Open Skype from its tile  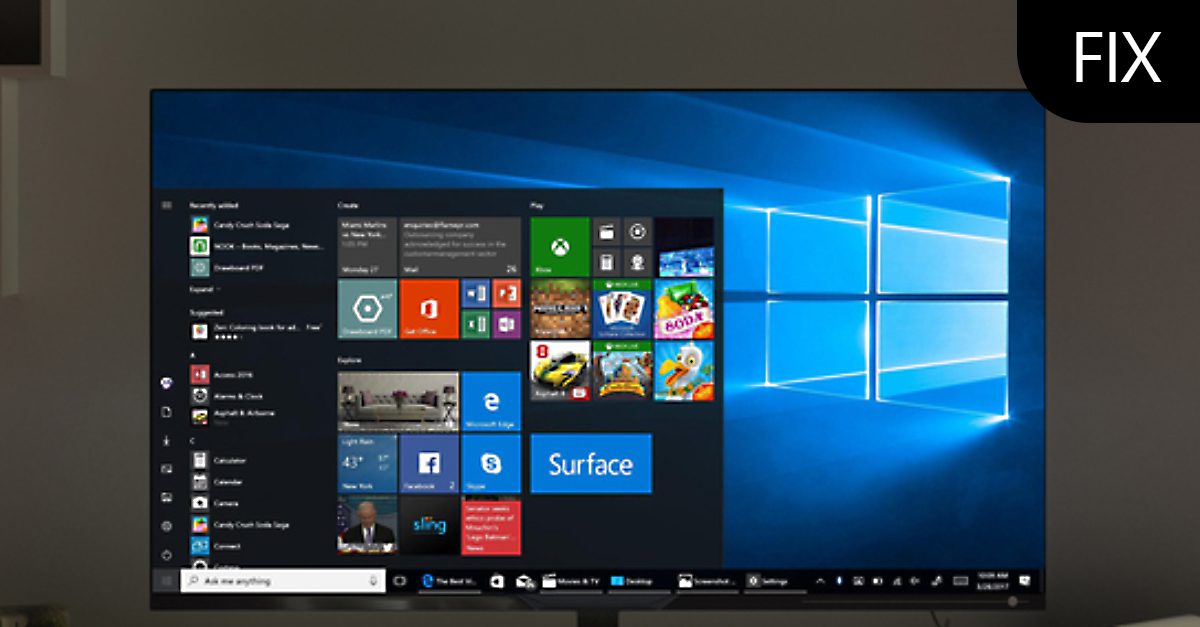pyautogui.click(x=489, y=463)
